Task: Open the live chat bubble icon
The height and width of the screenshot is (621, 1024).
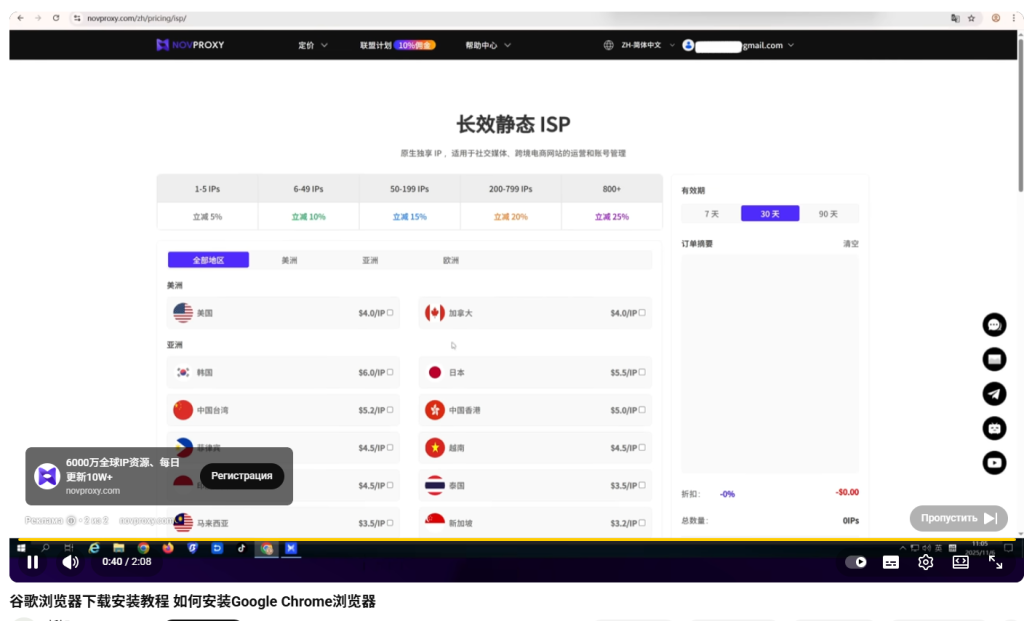Action: pyautogui.click(x=993, y=324)
